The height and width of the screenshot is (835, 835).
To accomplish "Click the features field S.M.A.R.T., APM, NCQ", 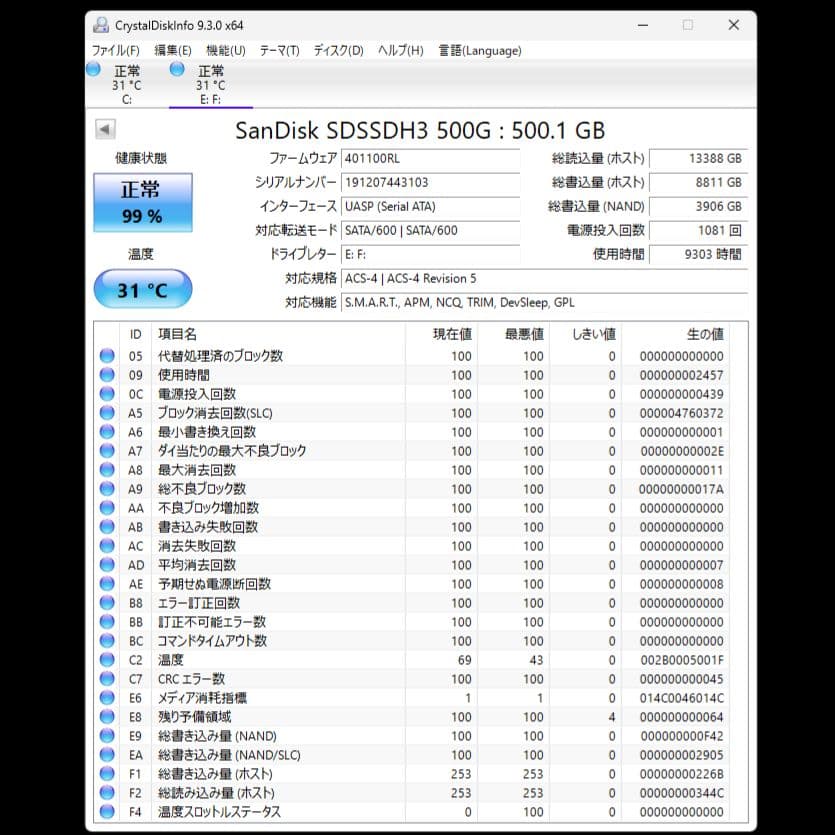I will [x=544, y=302].
